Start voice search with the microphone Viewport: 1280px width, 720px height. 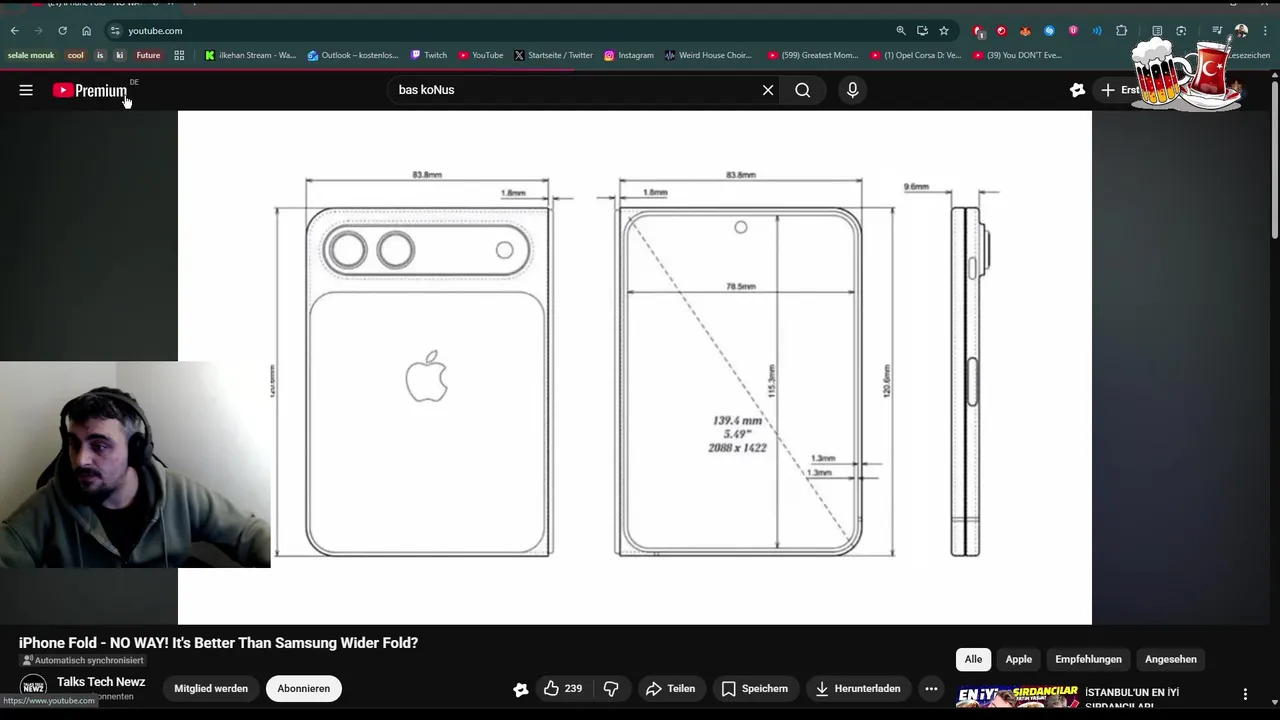pyautogui.click(x=852, y=90)
